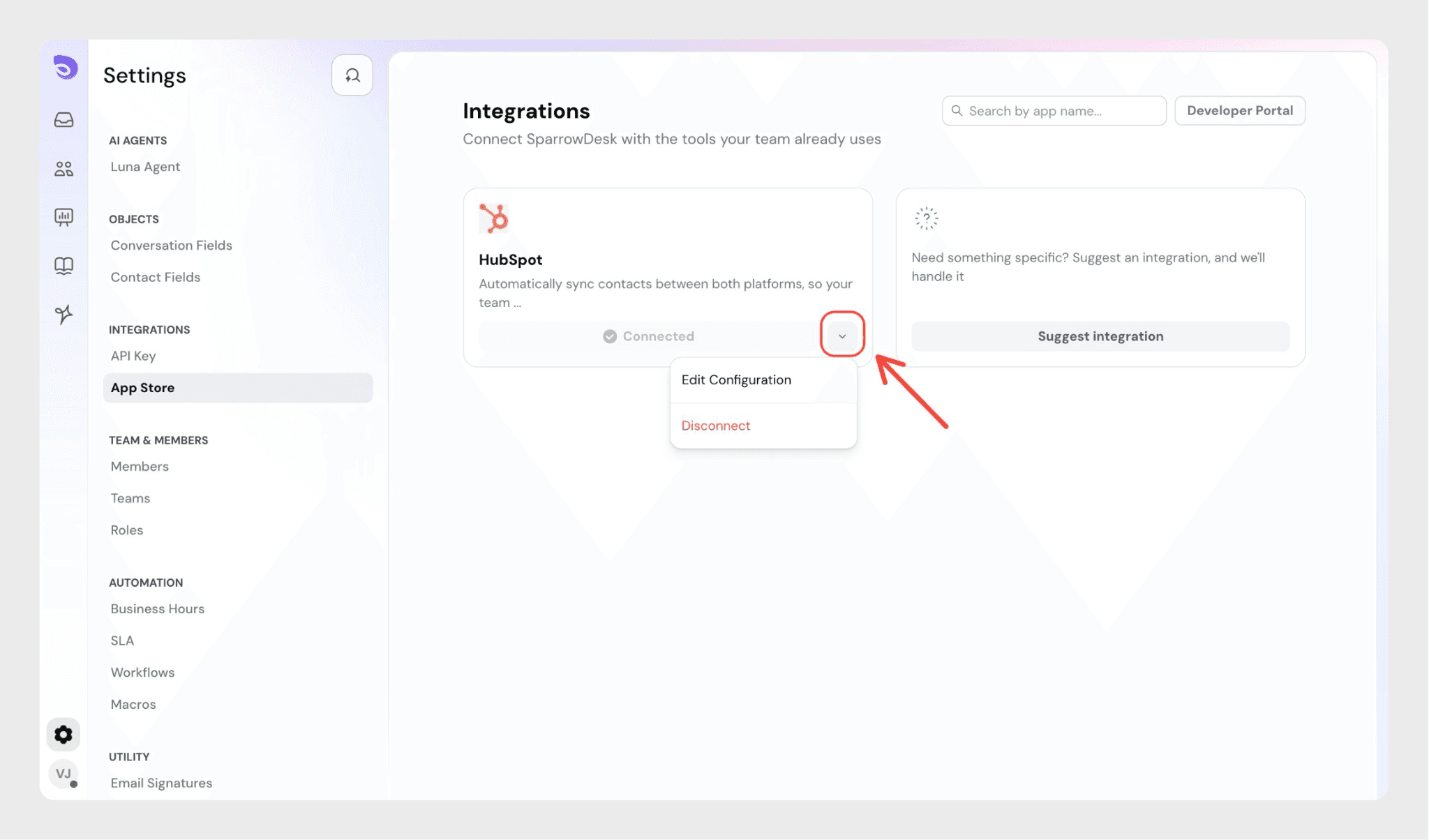Collapse the HubSpot Connected dropdown chevron
Viewport: 1429px width, 840px height.
coord(842,336)
